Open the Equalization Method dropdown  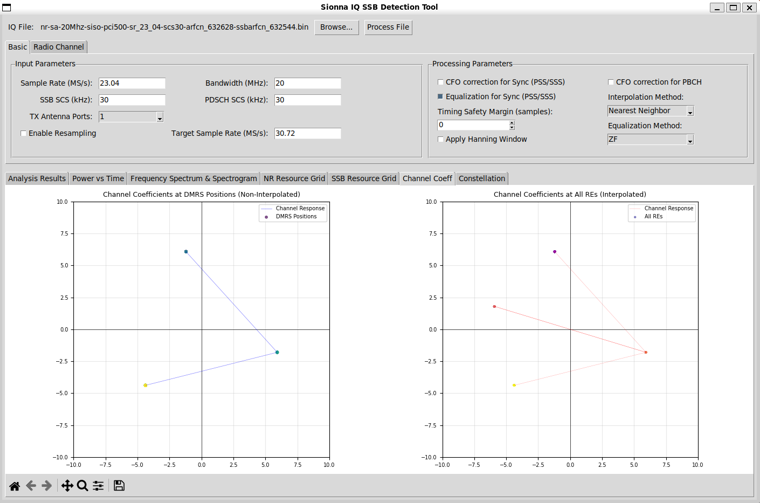coord(689,140)
